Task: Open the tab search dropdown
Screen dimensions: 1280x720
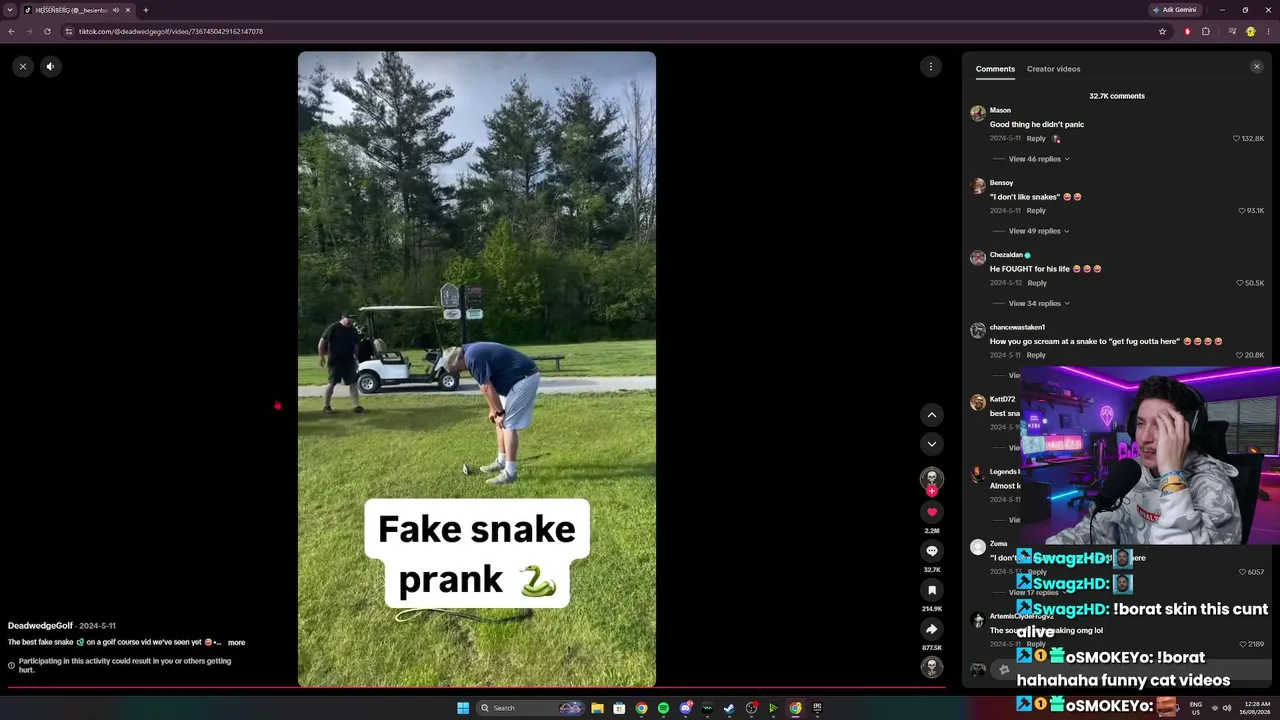Action: (x=10, y=10)
